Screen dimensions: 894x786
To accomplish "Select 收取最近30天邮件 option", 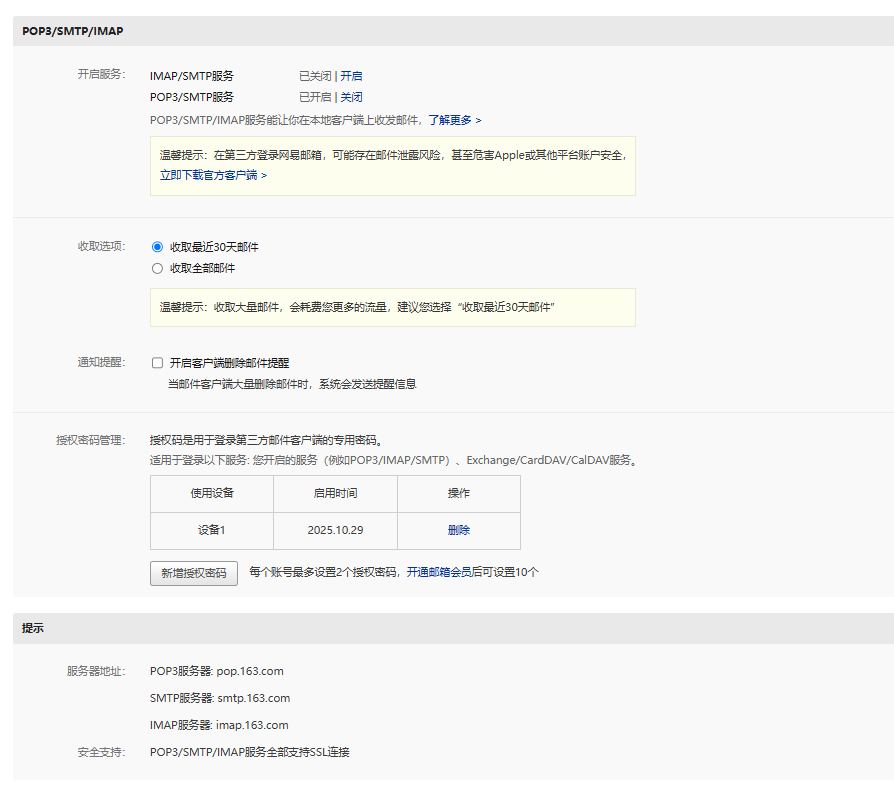I will click(x=157, y=247).
